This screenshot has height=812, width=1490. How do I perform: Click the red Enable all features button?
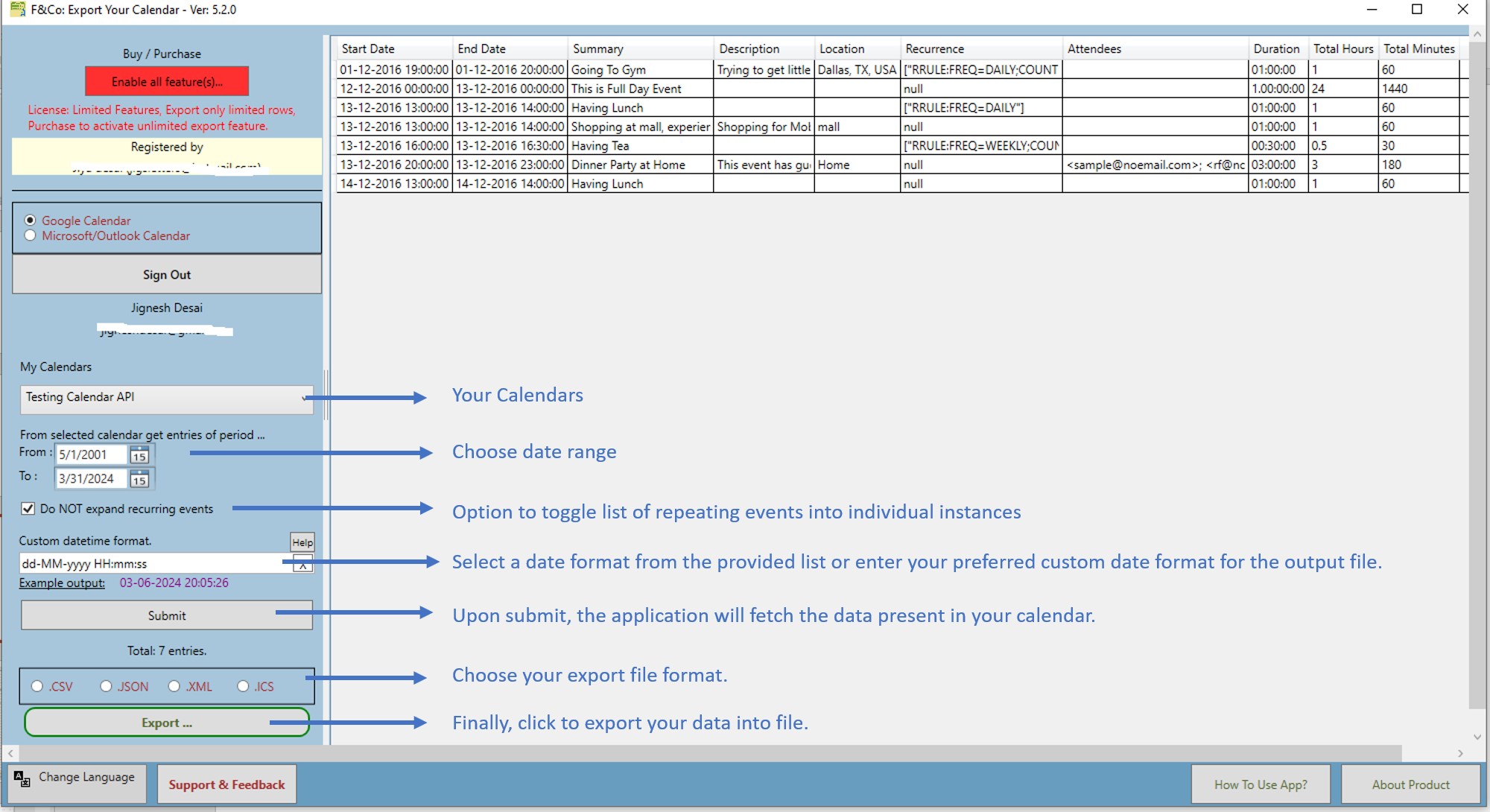pos(167,82)
